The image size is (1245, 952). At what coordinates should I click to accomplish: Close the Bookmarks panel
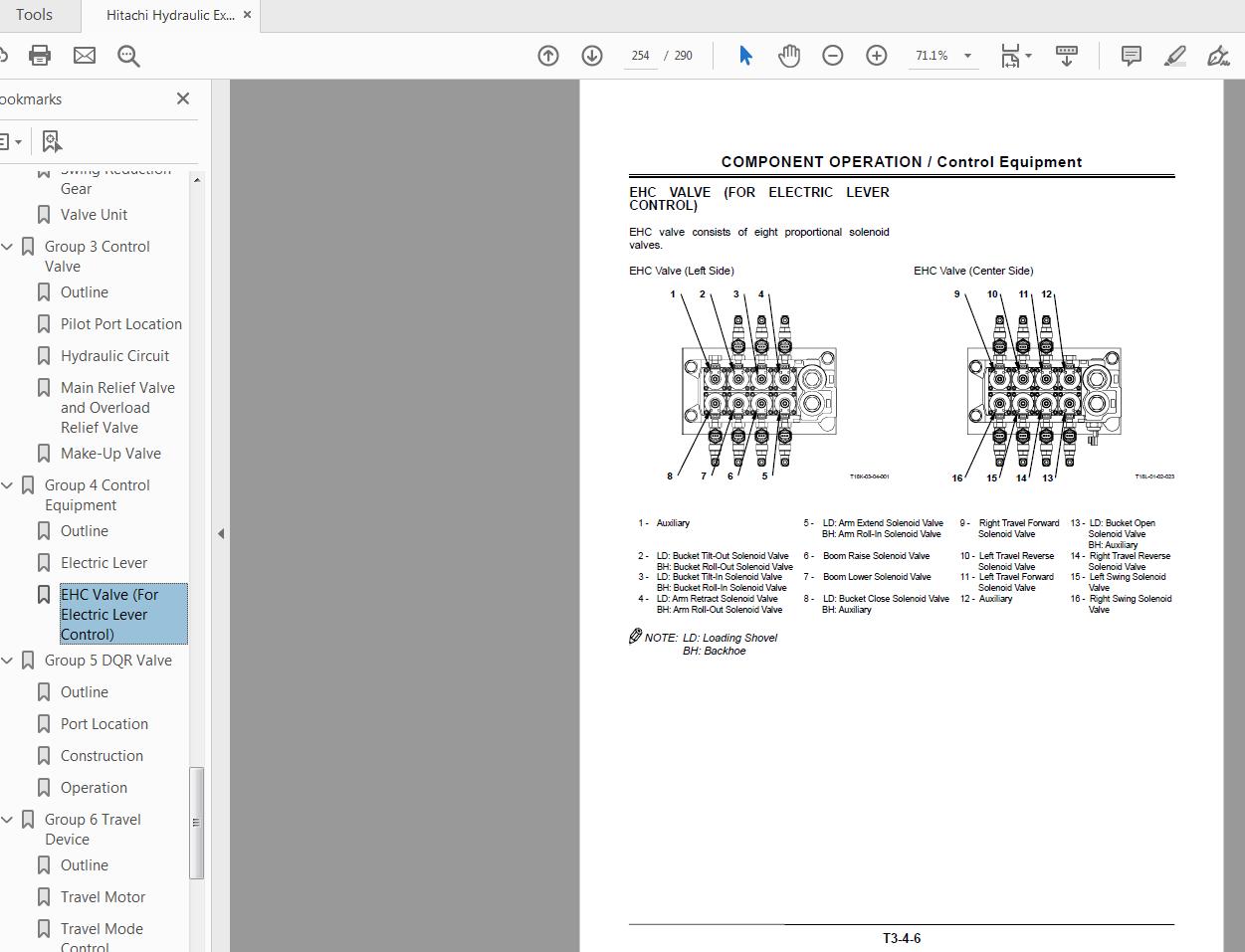point(183,98)
